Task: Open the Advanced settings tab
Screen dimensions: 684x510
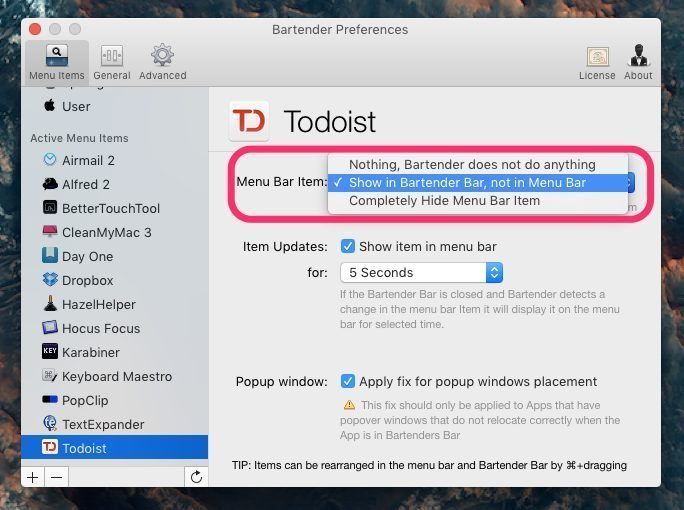Action: click(x=163, y=63)
